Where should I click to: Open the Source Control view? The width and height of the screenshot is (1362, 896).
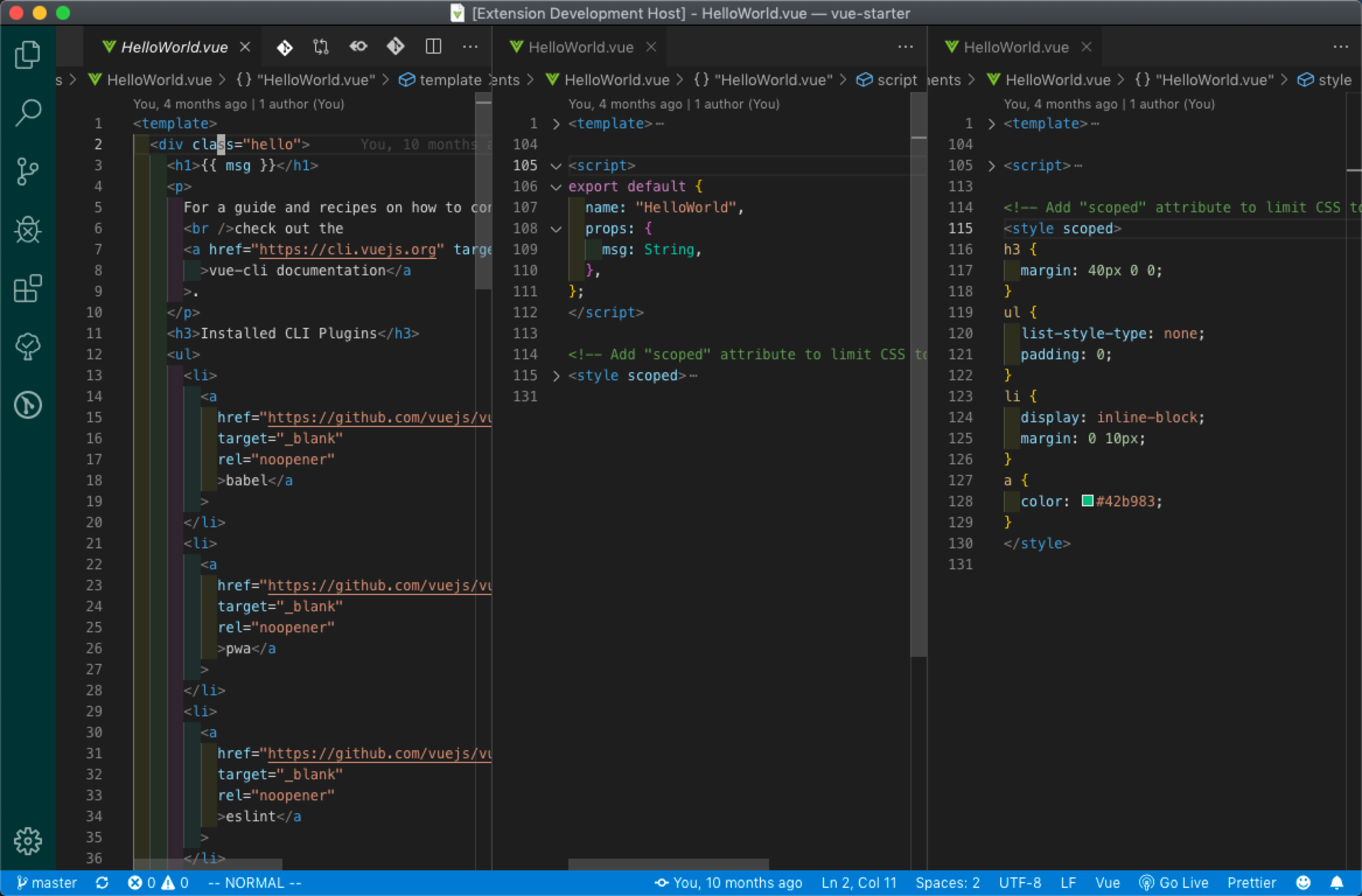[27, 171]
